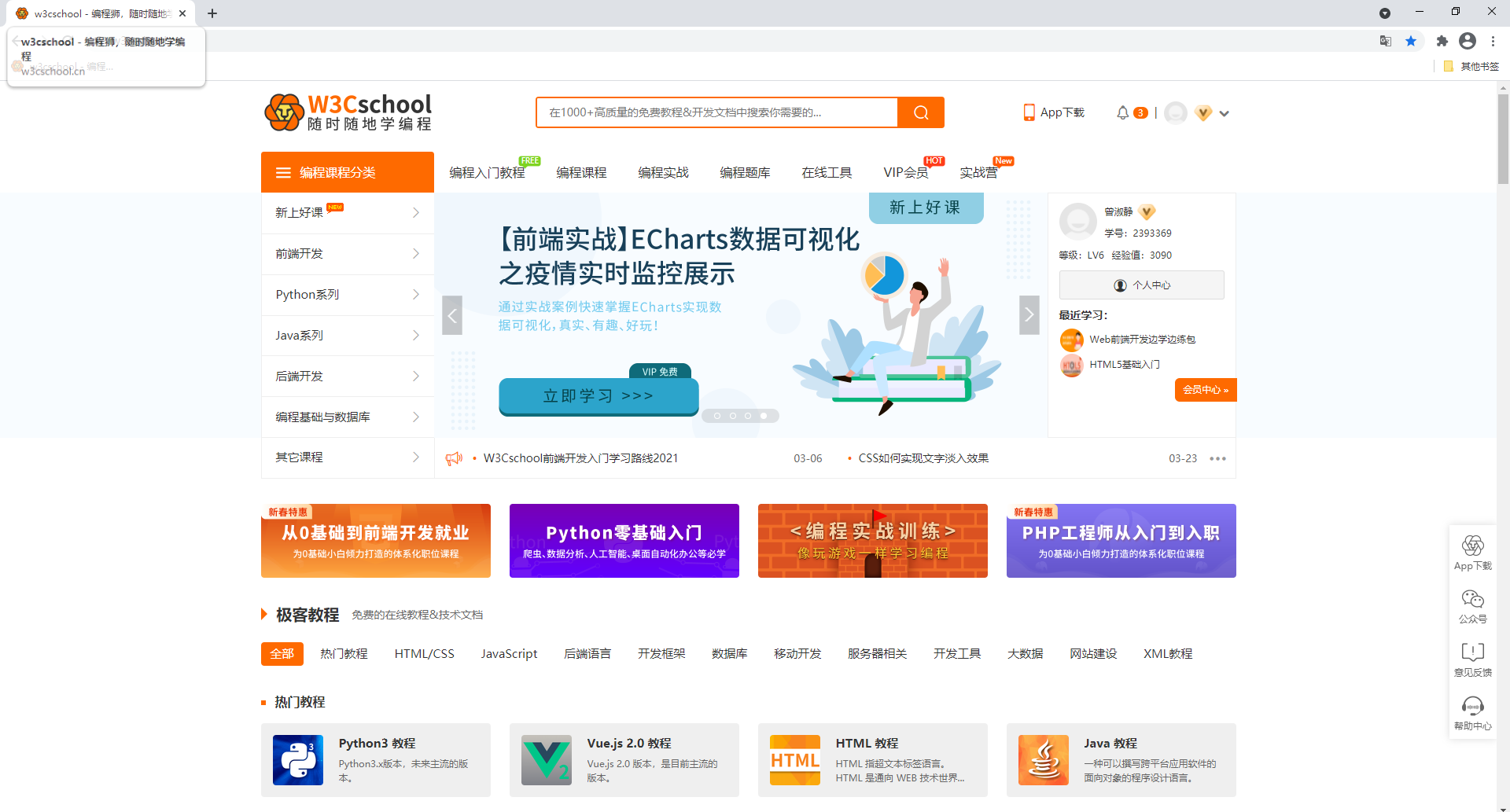The image size is (1510, 812).
Task: Click the 立即学习 button on banner
Action: [598, 396]
